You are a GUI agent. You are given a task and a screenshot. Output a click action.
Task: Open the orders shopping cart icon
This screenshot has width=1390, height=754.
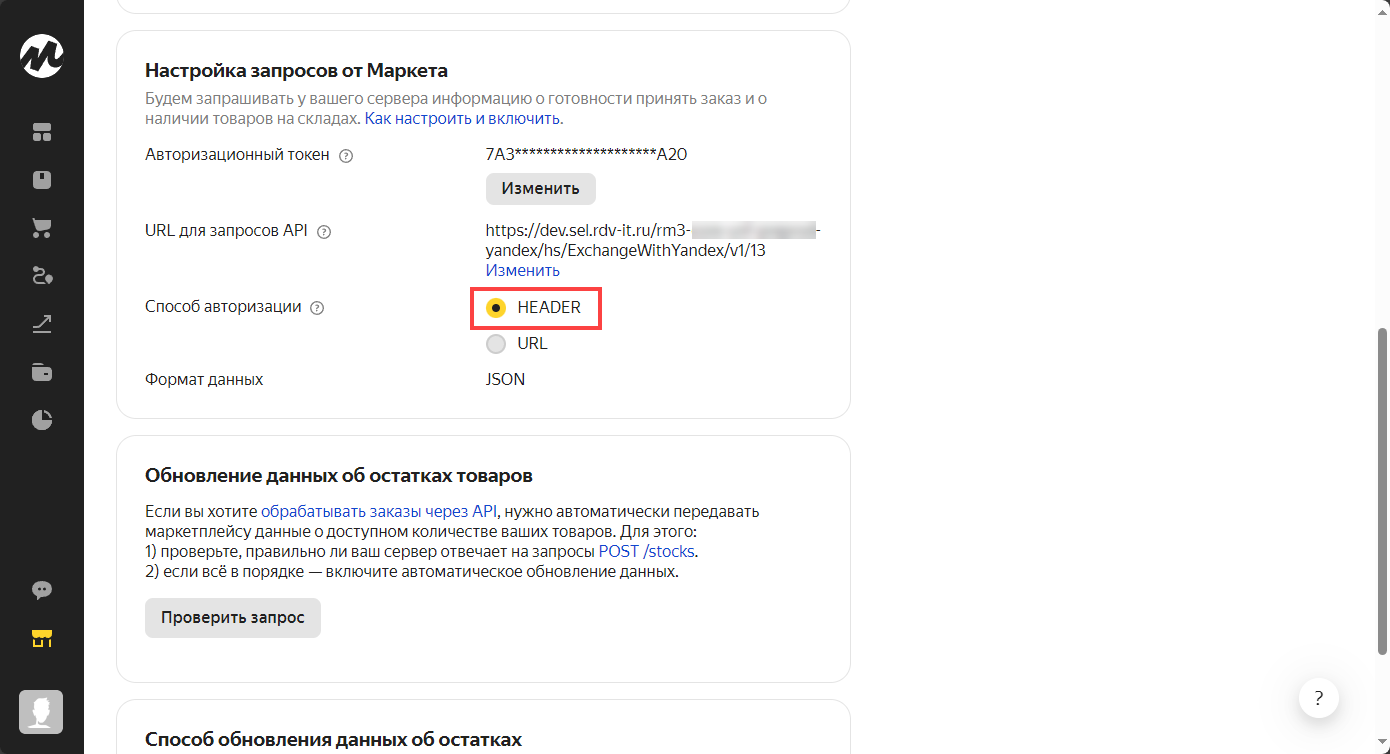tap(42, 229)
